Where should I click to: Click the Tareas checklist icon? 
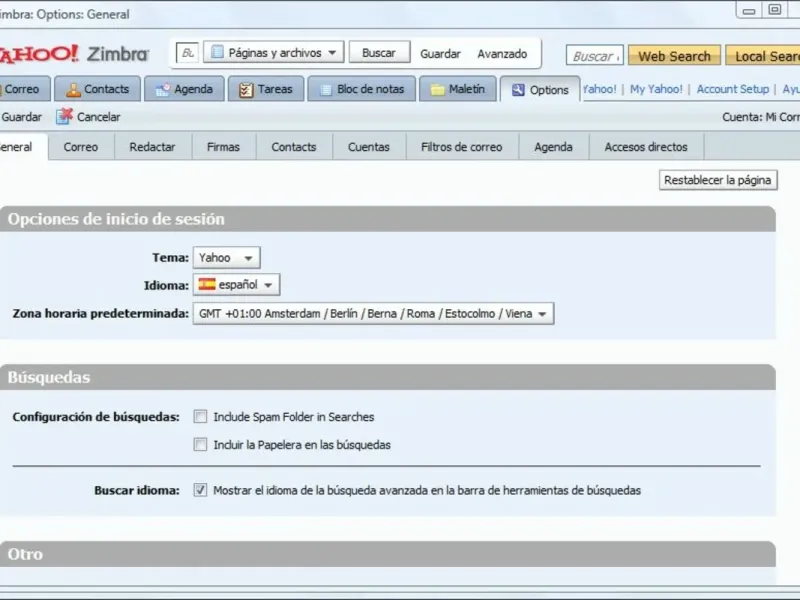pos(246,90)
